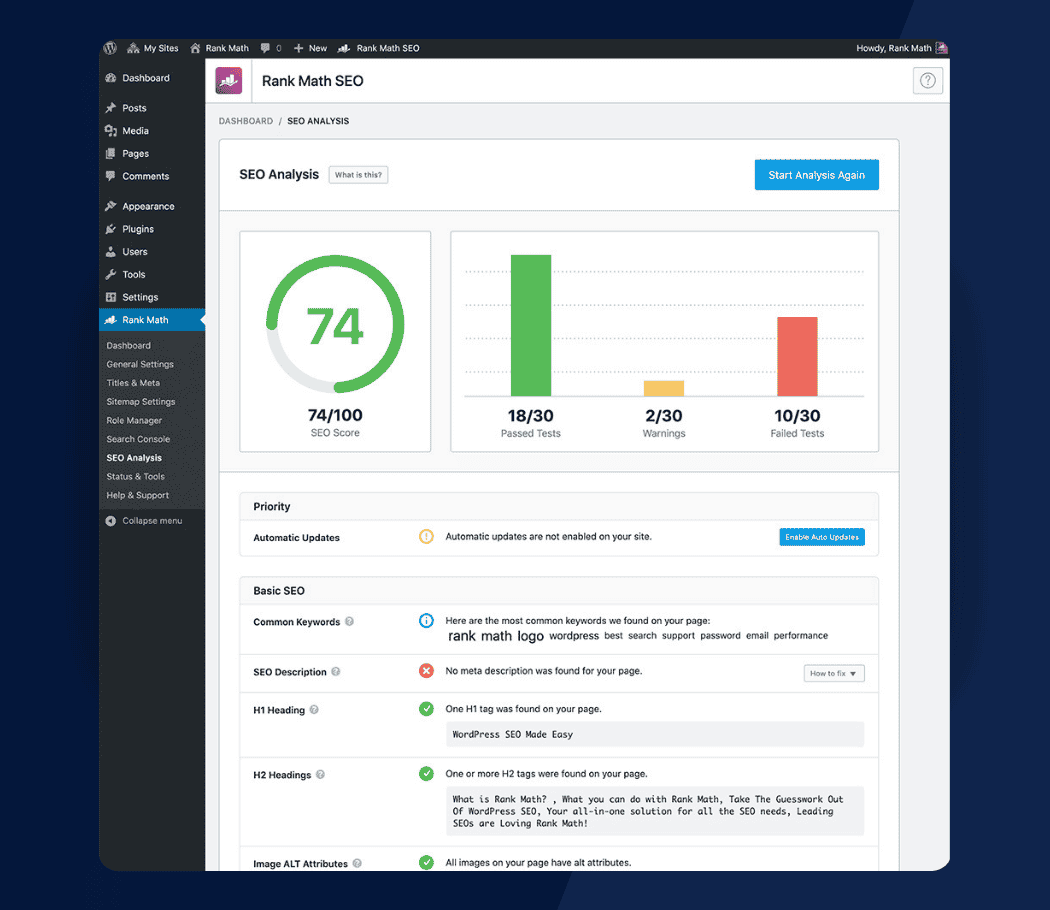Screen dimensions: 1050x910
Task: Expand the How to fix dropdown
Action: click(834, 674)
